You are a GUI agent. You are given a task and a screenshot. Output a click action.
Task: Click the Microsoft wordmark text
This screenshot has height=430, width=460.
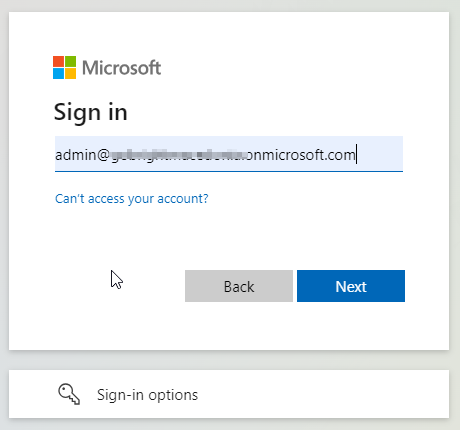pyautogui.click(x=122, y=68)
